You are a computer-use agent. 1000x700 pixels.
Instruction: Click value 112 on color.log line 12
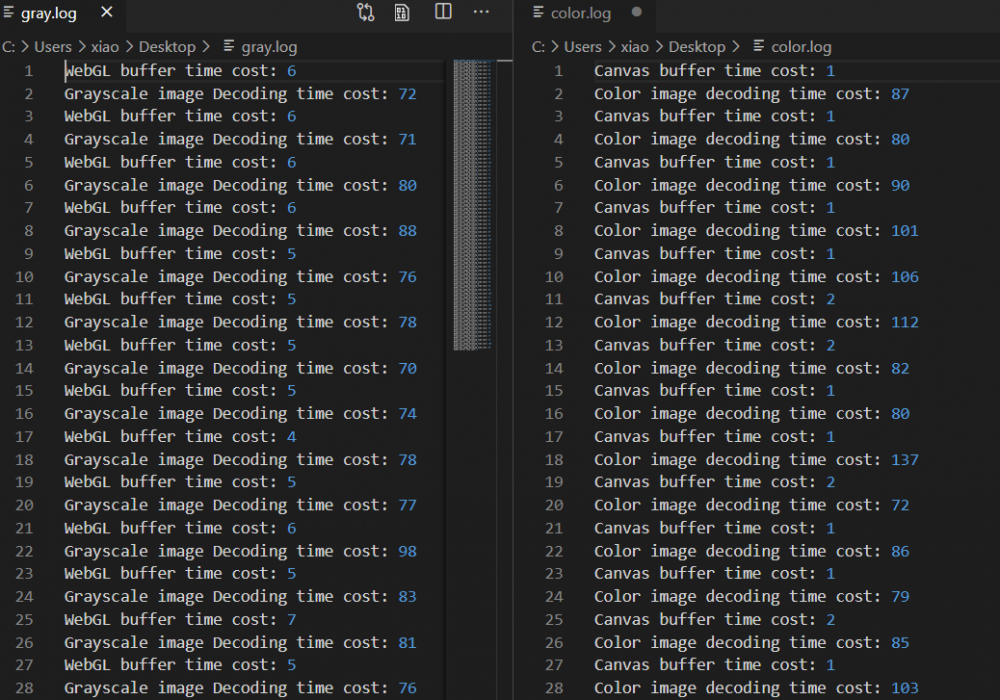[x=904, y=322]
